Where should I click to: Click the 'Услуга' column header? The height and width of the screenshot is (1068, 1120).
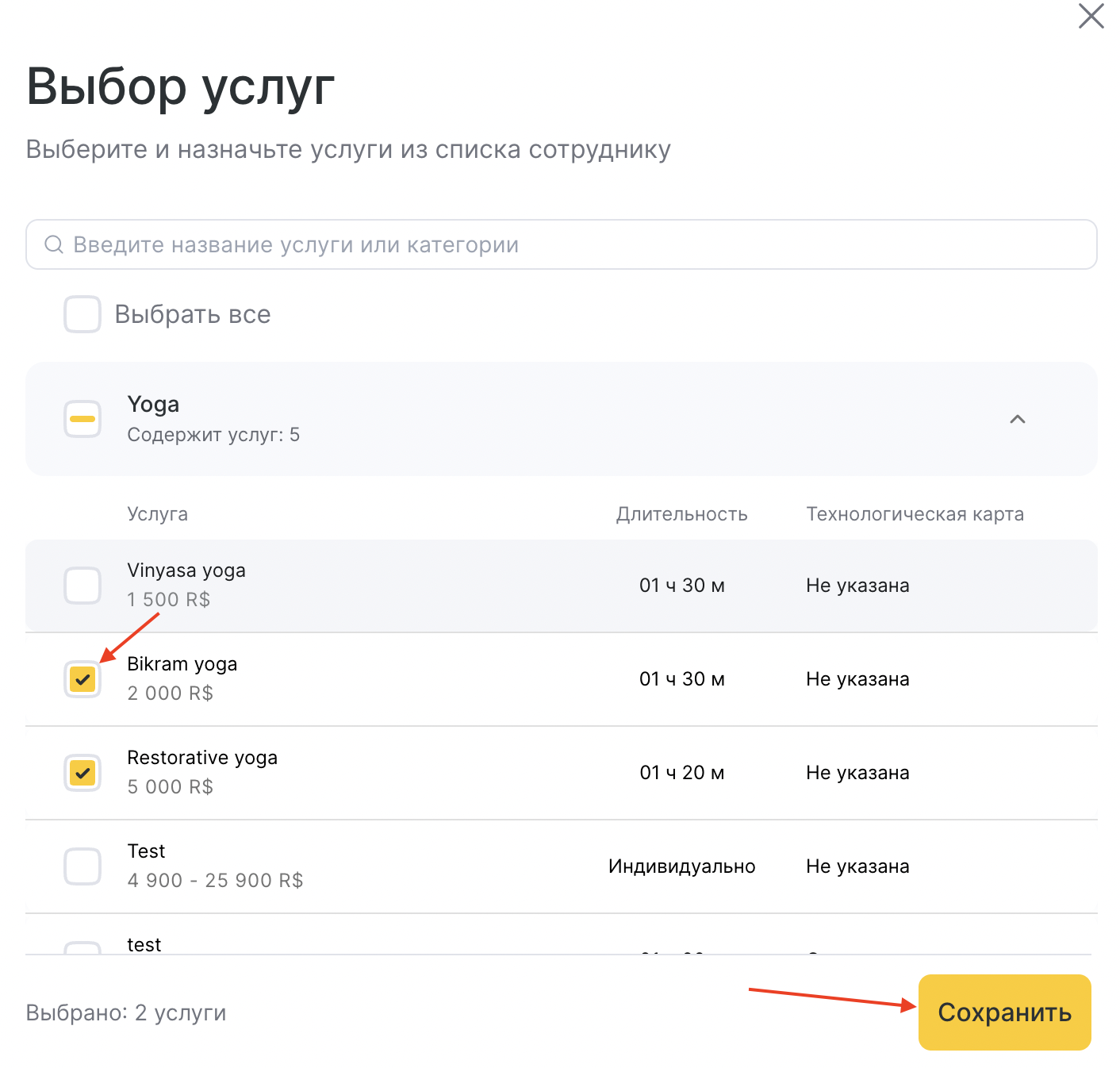157,514
